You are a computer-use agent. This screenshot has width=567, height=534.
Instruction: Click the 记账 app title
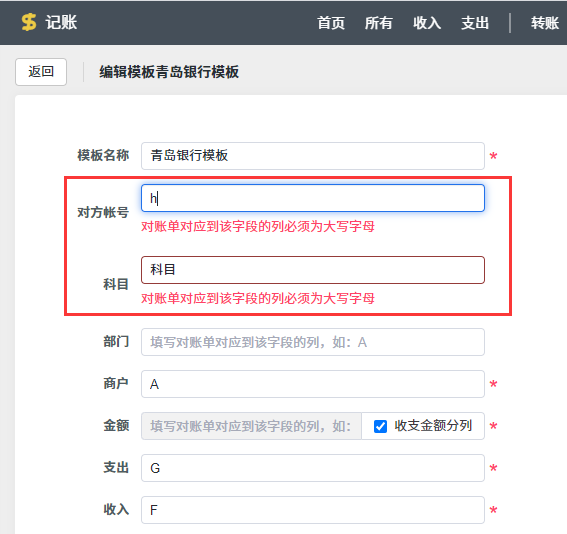click(x=61, y=22)
